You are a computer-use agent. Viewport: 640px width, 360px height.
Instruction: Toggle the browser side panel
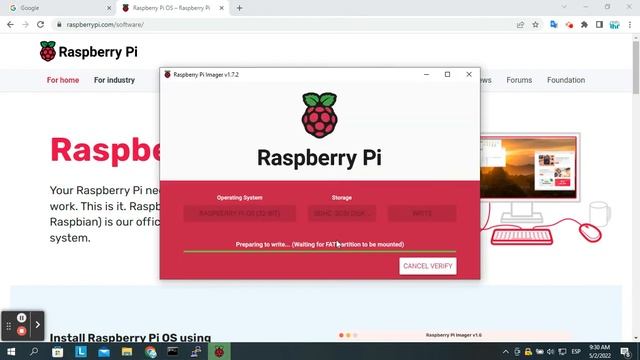pyautogui.click(x=599, y=24)
